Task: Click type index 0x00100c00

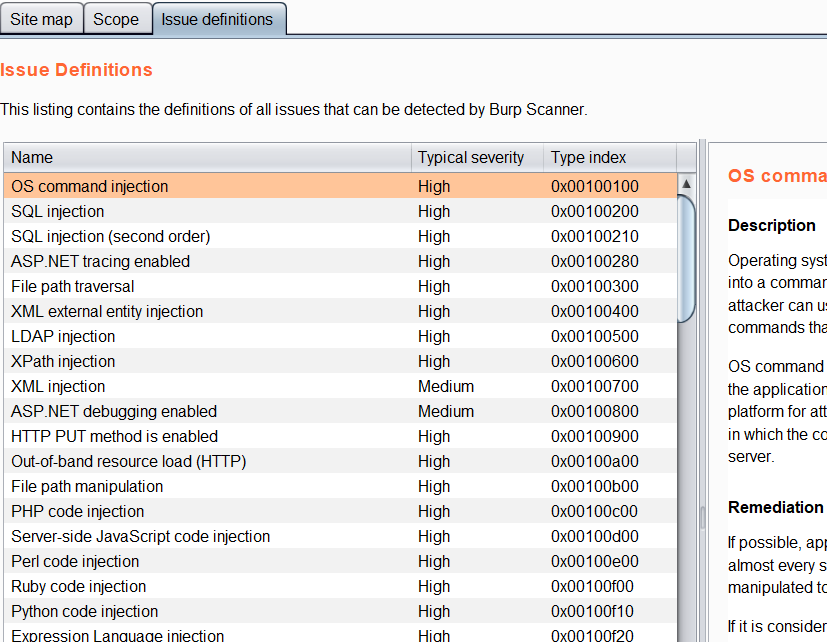Action: (594, 511)
